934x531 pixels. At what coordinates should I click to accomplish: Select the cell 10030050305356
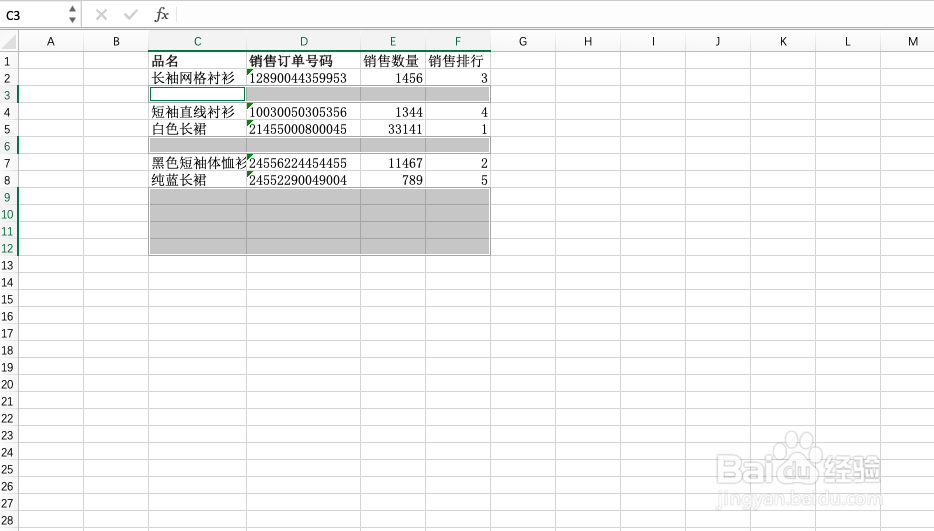304,112
